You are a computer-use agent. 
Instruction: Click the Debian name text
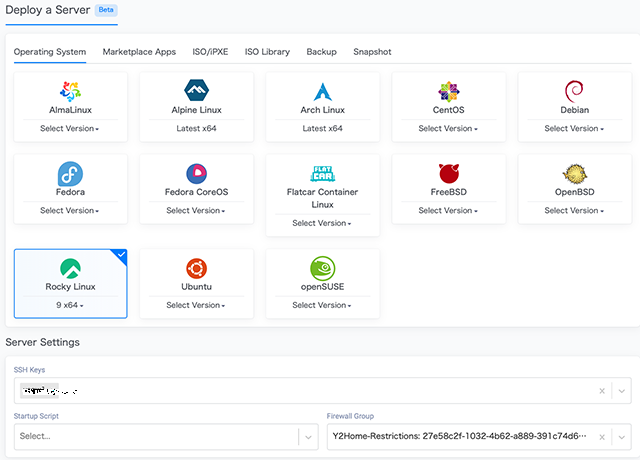pyautogui.click(x=574, y=110)
